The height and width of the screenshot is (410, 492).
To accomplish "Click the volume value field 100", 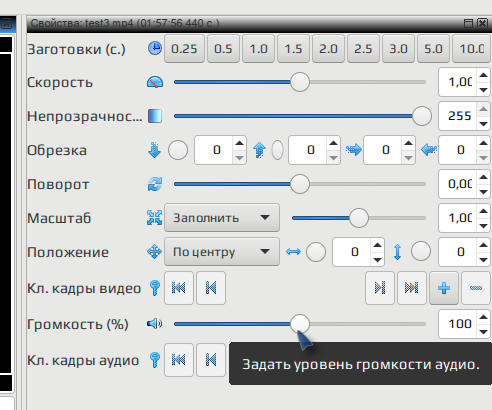I will point(458,324).
